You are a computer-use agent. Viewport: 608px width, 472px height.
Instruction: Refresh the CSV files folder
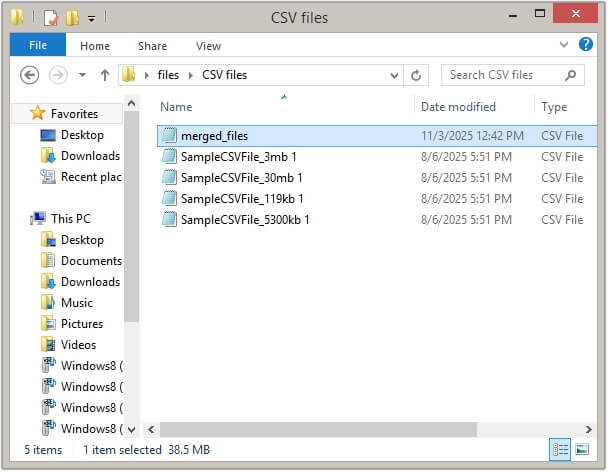coord(416,75)
